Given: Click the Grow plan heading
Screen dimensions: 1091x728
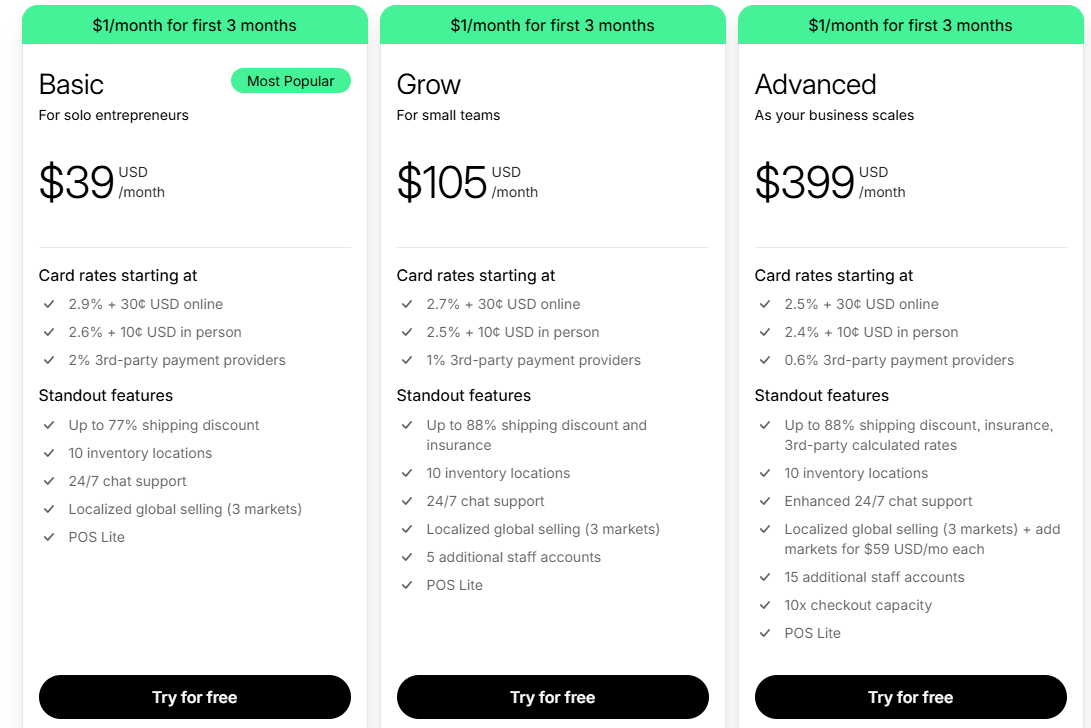Looking at the screenshot, I should point(427,84).
